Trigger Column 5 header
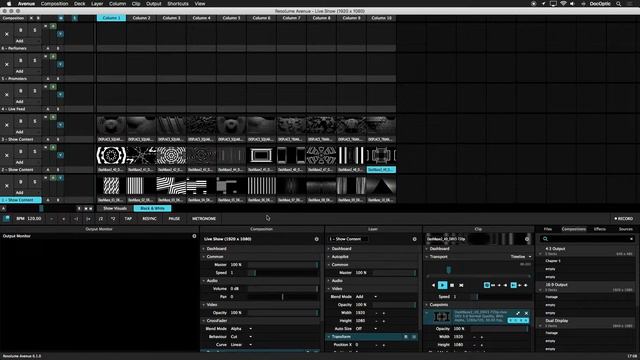 (231, 18)
